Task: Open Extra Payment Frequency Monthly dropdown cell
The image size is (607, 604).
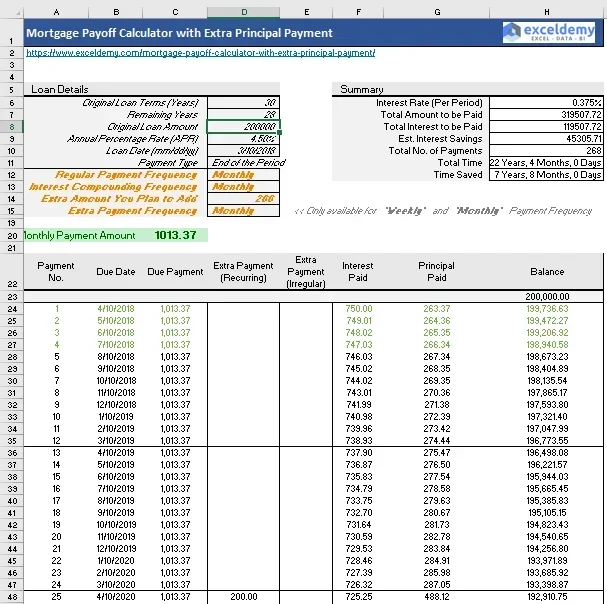Action: pyautogui.click(x=243, y=211)
